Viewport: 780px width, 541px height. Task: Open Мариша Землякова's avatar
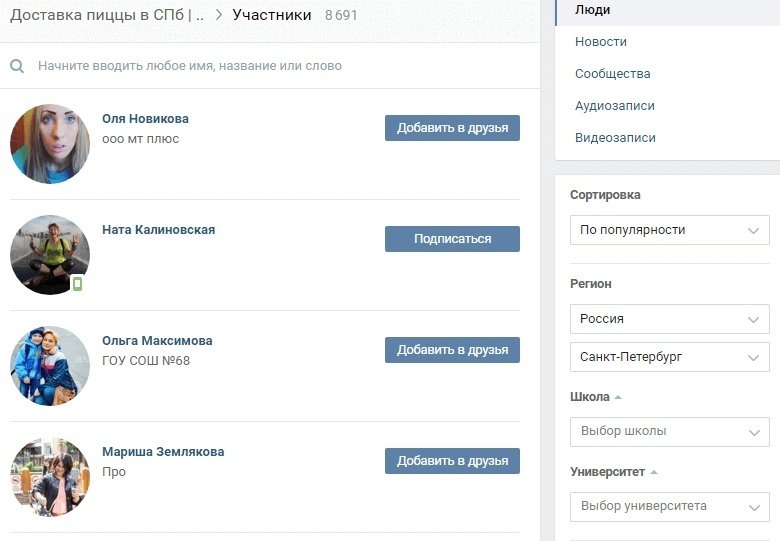click(50, 476)
